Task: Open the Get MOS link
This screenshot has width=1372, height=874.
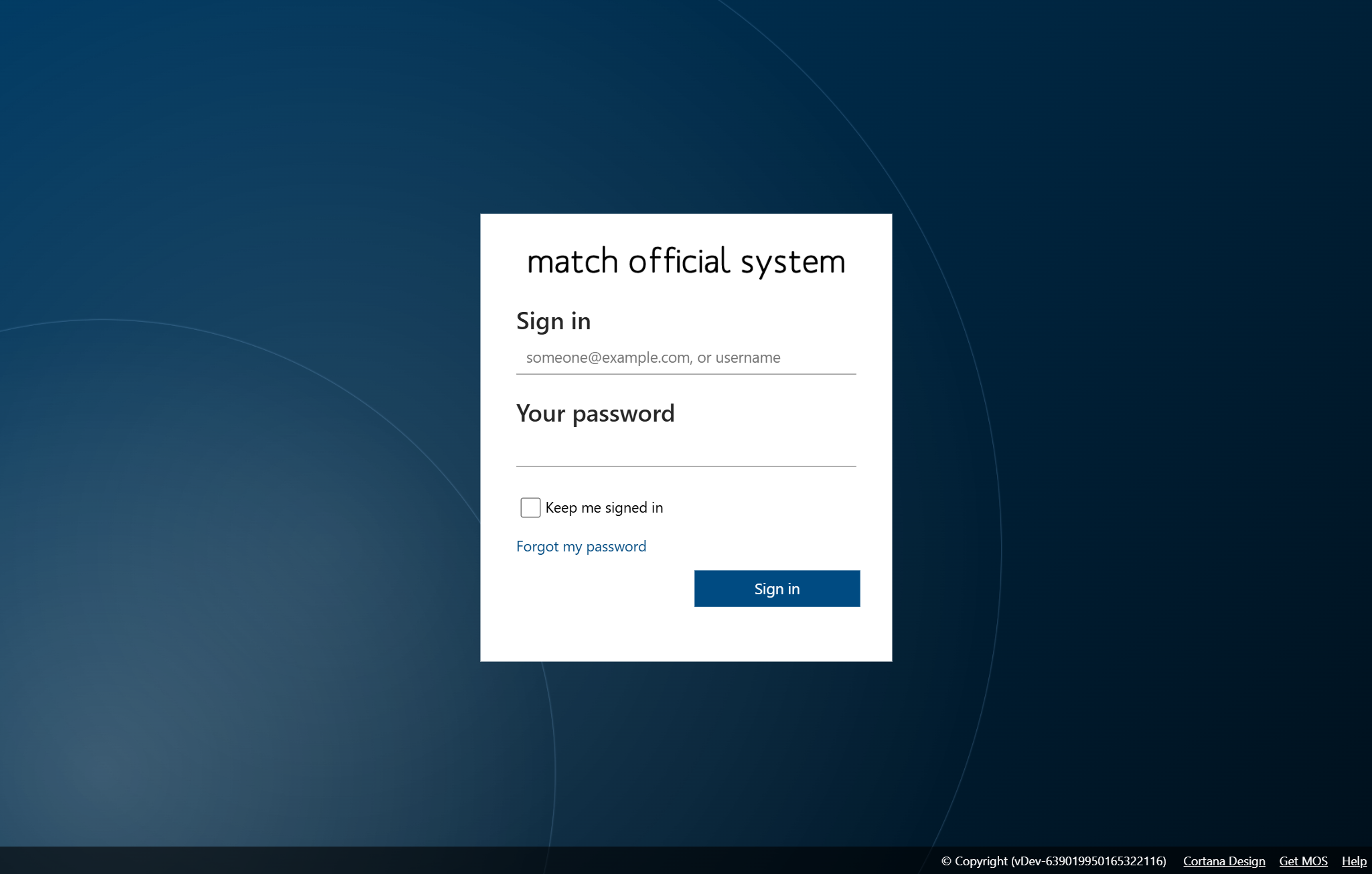Action: pyautogui.click(x=1303, y=861)
